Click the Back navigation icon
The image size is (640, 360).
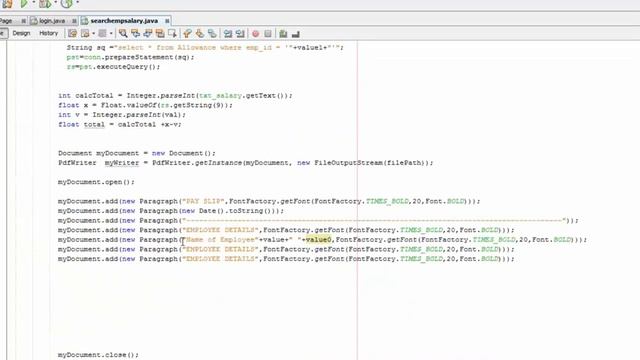pyautogui.click(x=85, y=33)
